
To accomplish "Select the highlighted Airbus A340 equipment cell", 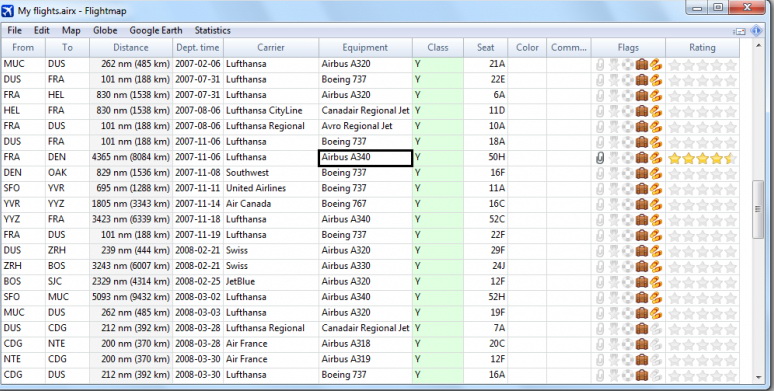I will [365, 158].
